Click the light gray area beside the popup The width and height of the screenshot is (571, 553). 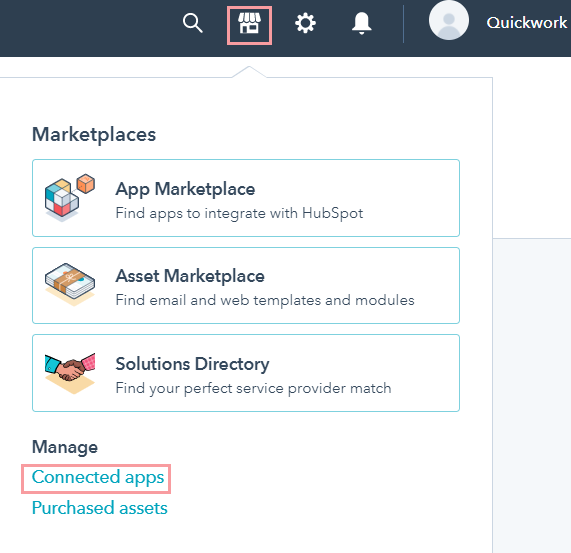click(532, 396)
